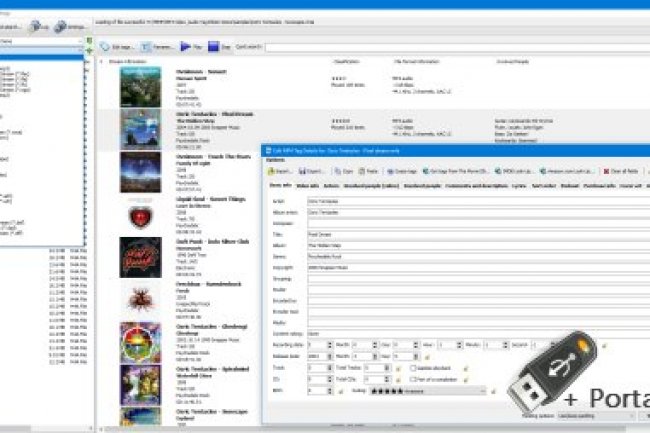The image size is (650, 433).
Task: Open the Purchase info tab
Action: pos(599,186)
